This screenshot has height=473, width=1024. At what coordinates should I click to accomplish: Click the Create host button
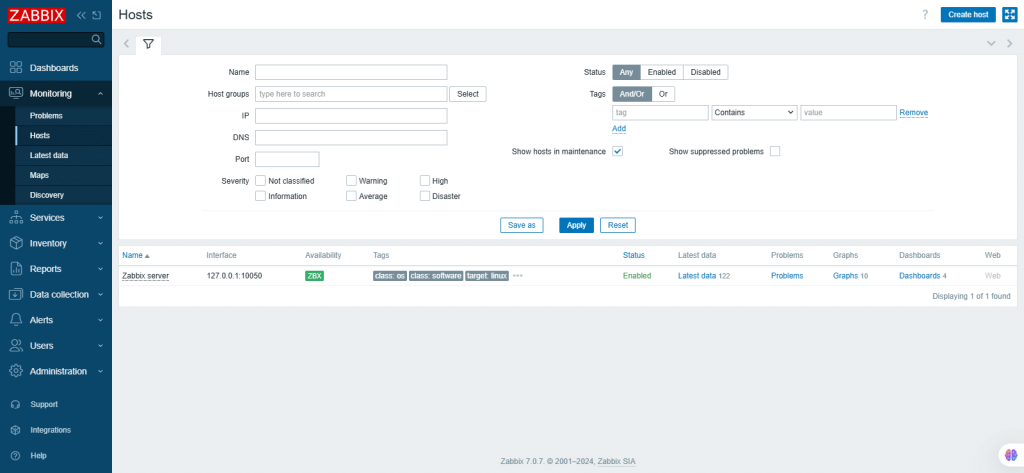coord(968,15)
